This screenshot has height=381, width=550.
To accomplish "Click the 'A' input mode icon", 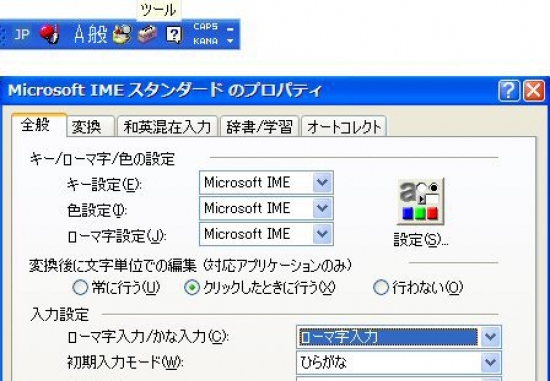I will tap(80, 34).
